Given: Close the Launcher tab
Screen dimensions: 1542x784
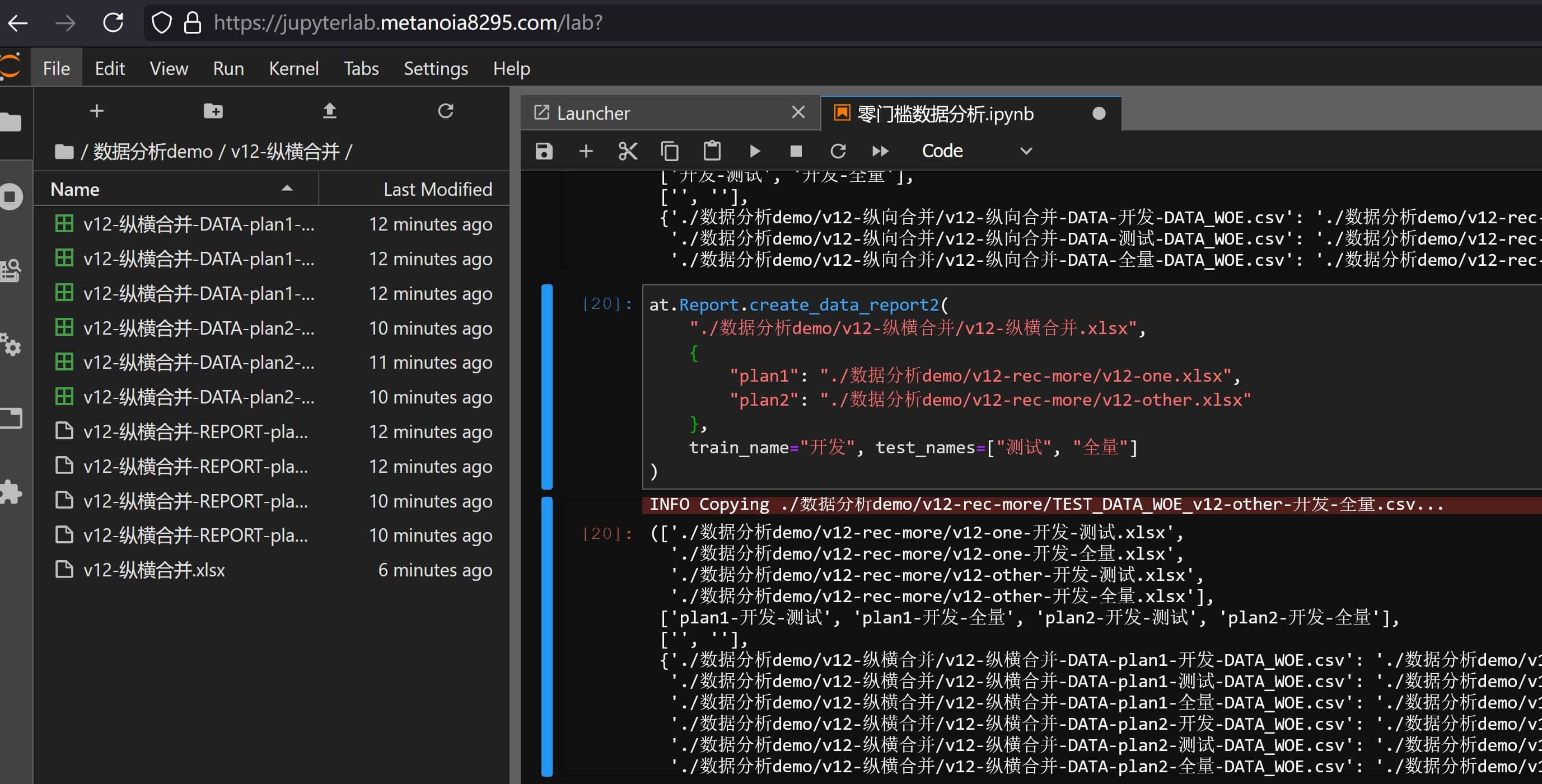Looking at the screenshot, I should click(x=798, y=112).
